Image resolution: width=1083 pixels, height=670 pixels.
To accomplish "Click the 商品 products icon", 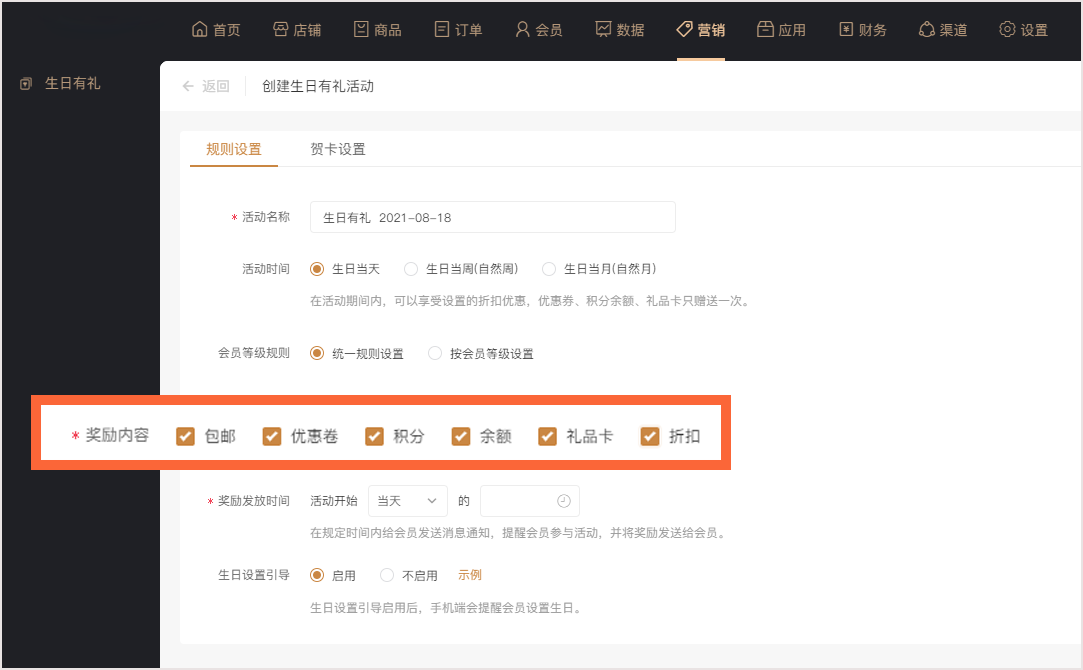I will [x=361, y=29].
